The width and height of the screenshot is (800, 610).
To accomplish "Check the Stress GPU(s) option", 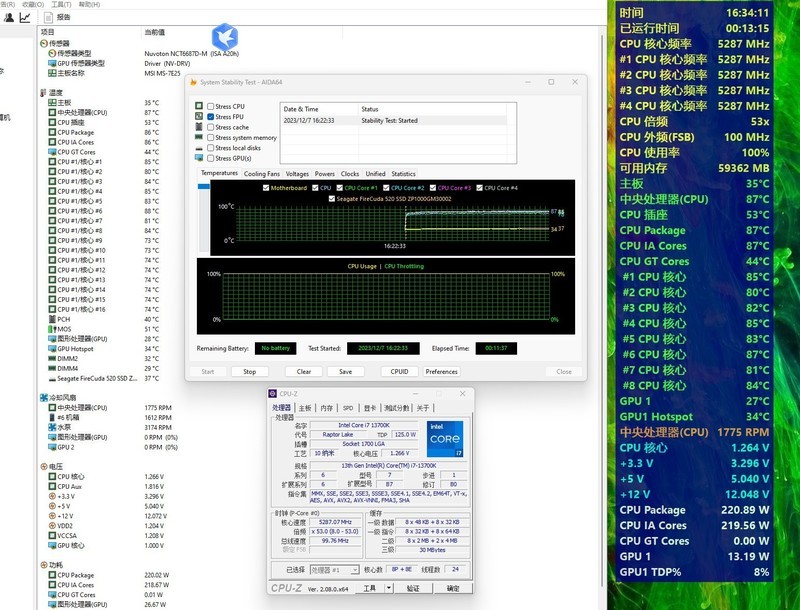I will (x=209, y=159).
